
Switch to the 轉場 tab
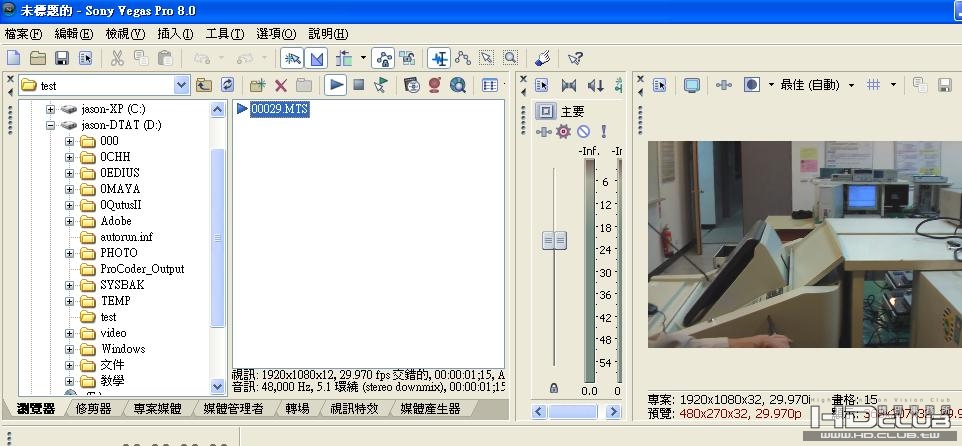coord(297,409)
